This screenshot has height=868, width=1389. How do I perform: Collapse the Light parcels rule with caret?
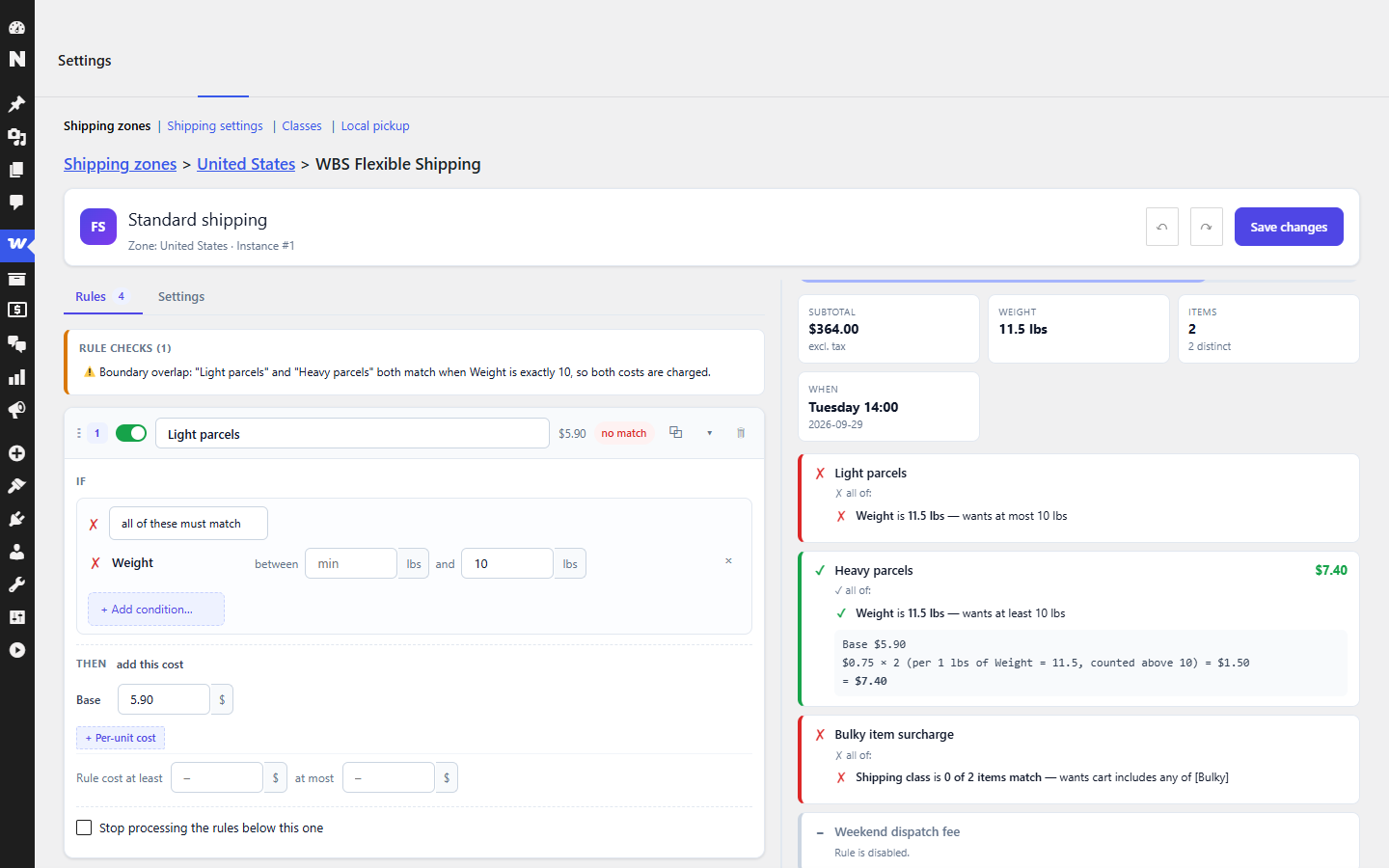pos(709,433)
